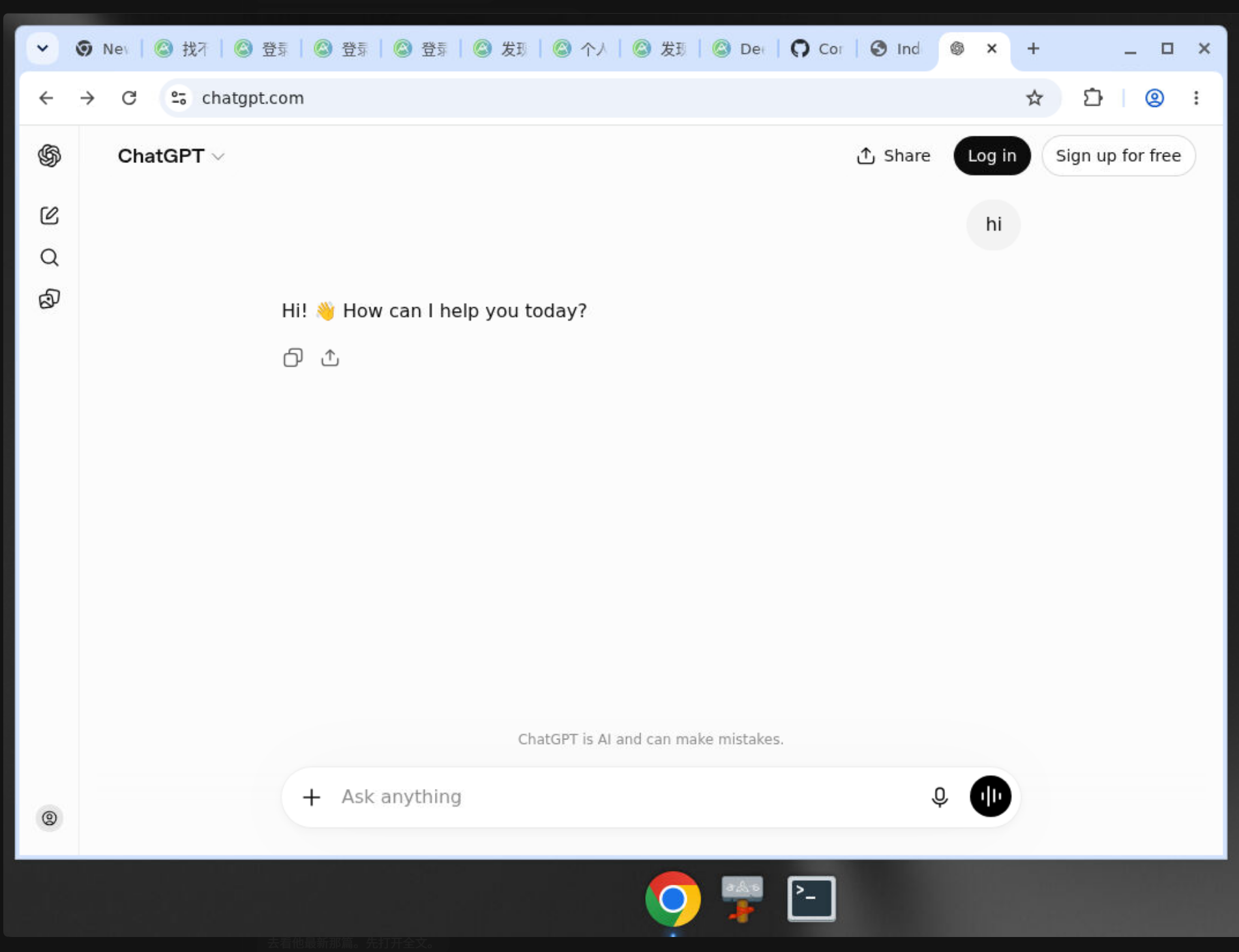Open chat search from the sidebar magnifier
The width and height of the screenshot is (1239, 952).
(x=50, y=258)
